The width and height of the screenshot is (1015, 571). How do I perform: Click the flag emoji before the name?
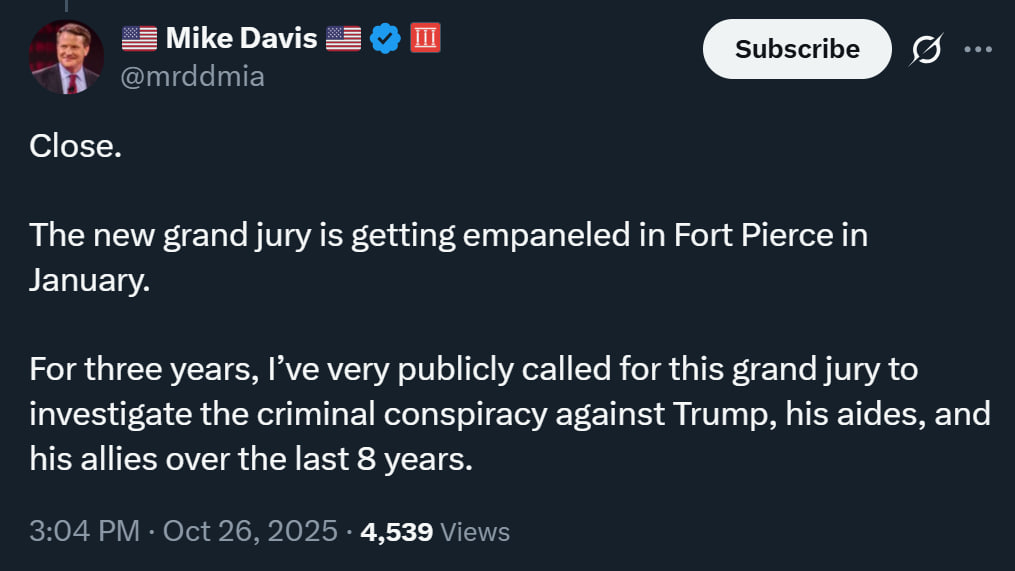(x=139, y=39)
